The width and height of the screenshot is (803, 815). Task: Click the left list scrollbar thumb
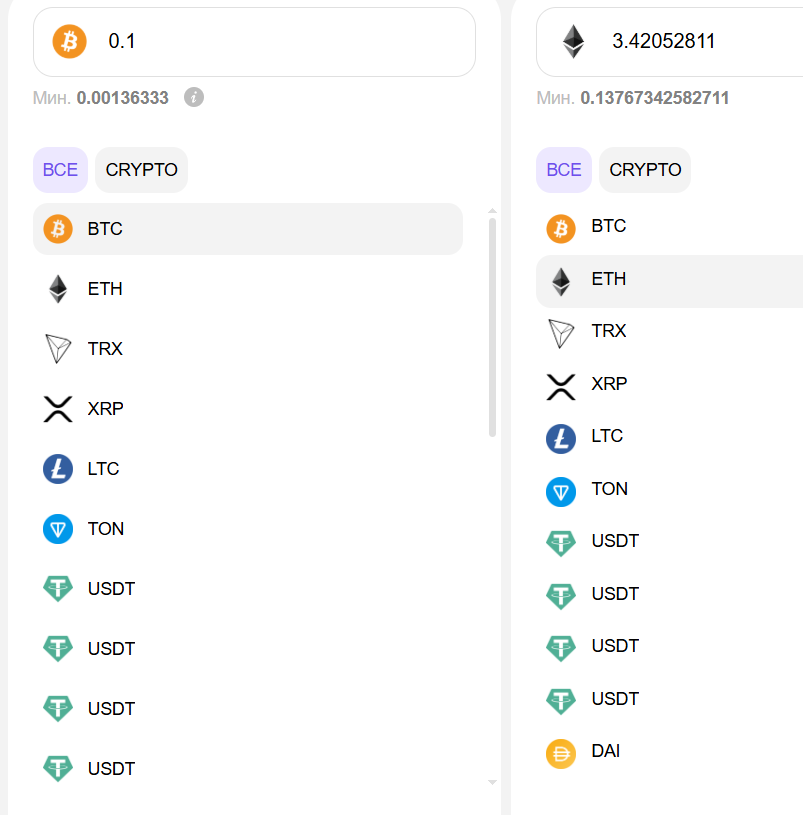point(492,327)
